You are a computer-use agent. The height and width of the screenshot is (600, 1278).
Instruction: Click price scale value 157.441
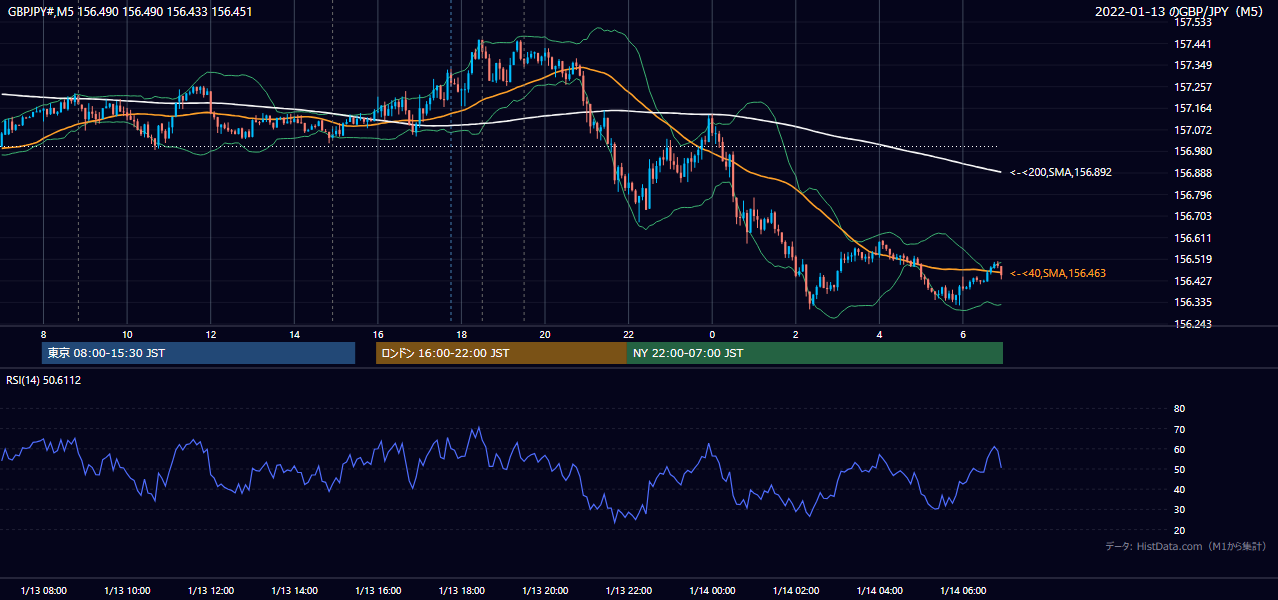click(x=1193, y=44)
